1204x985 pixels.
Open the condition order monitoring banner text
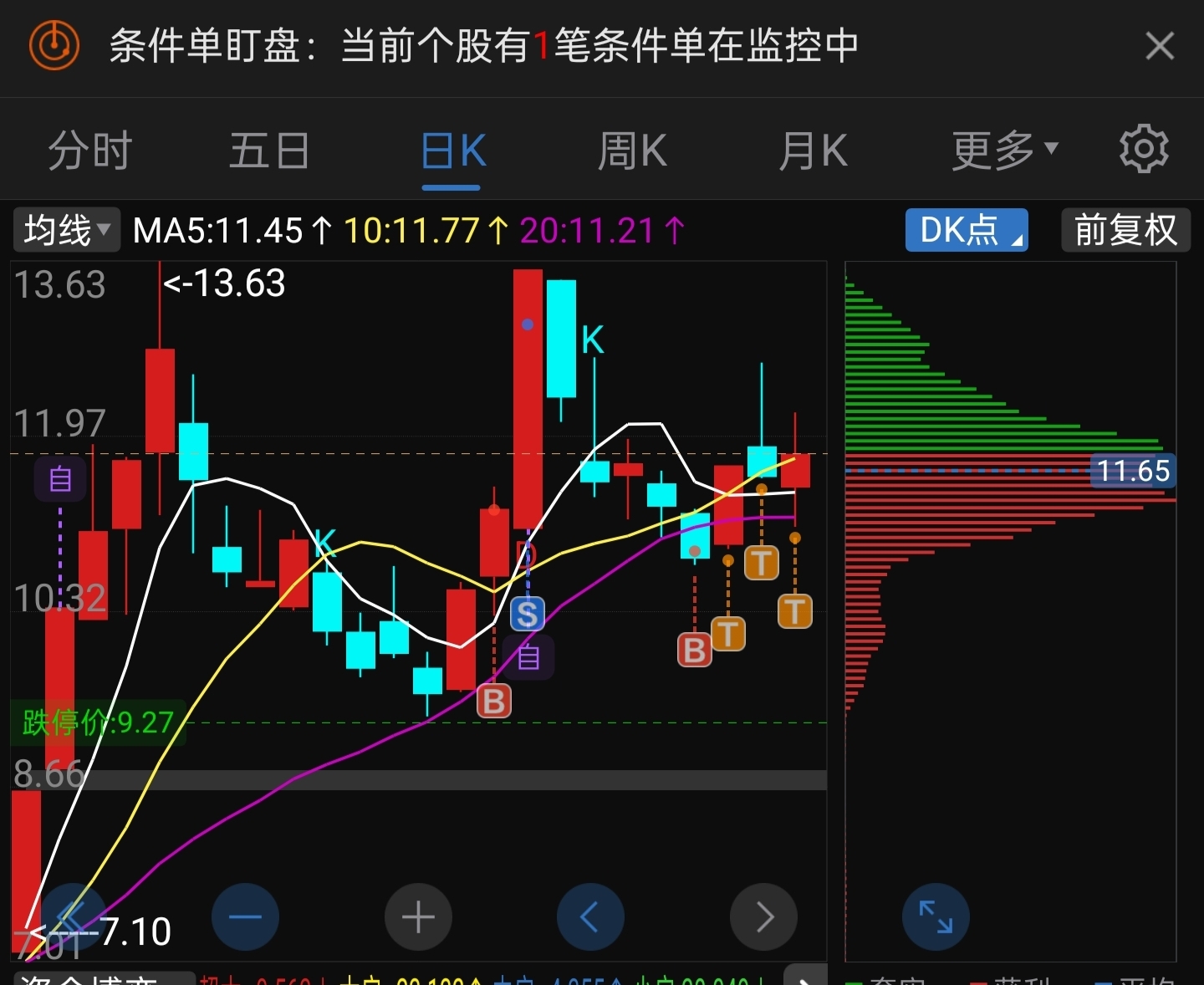click(x=484, y=46)
